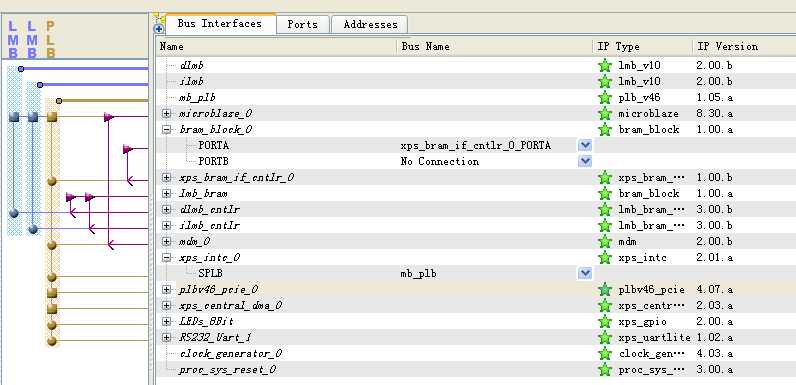Select the clock_generator_0 row
Screen dimensions: 796x385
point(476,354)
